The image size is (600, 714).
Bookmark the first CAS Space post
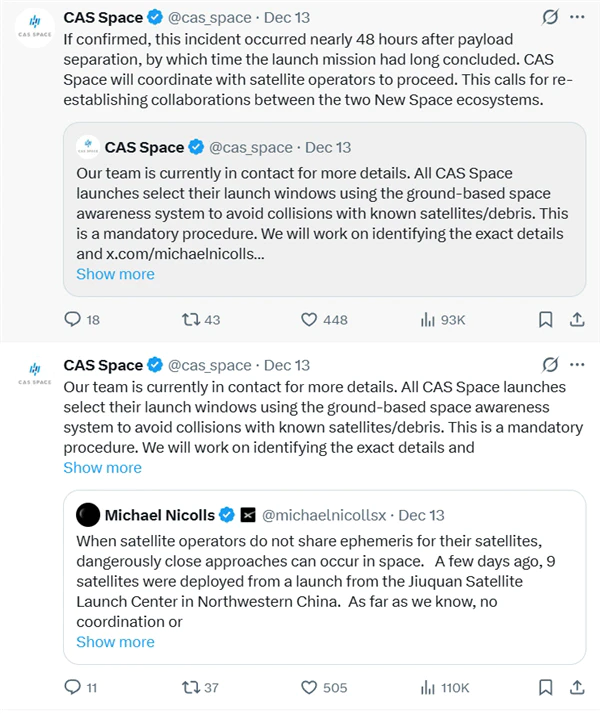pos(545,319)
